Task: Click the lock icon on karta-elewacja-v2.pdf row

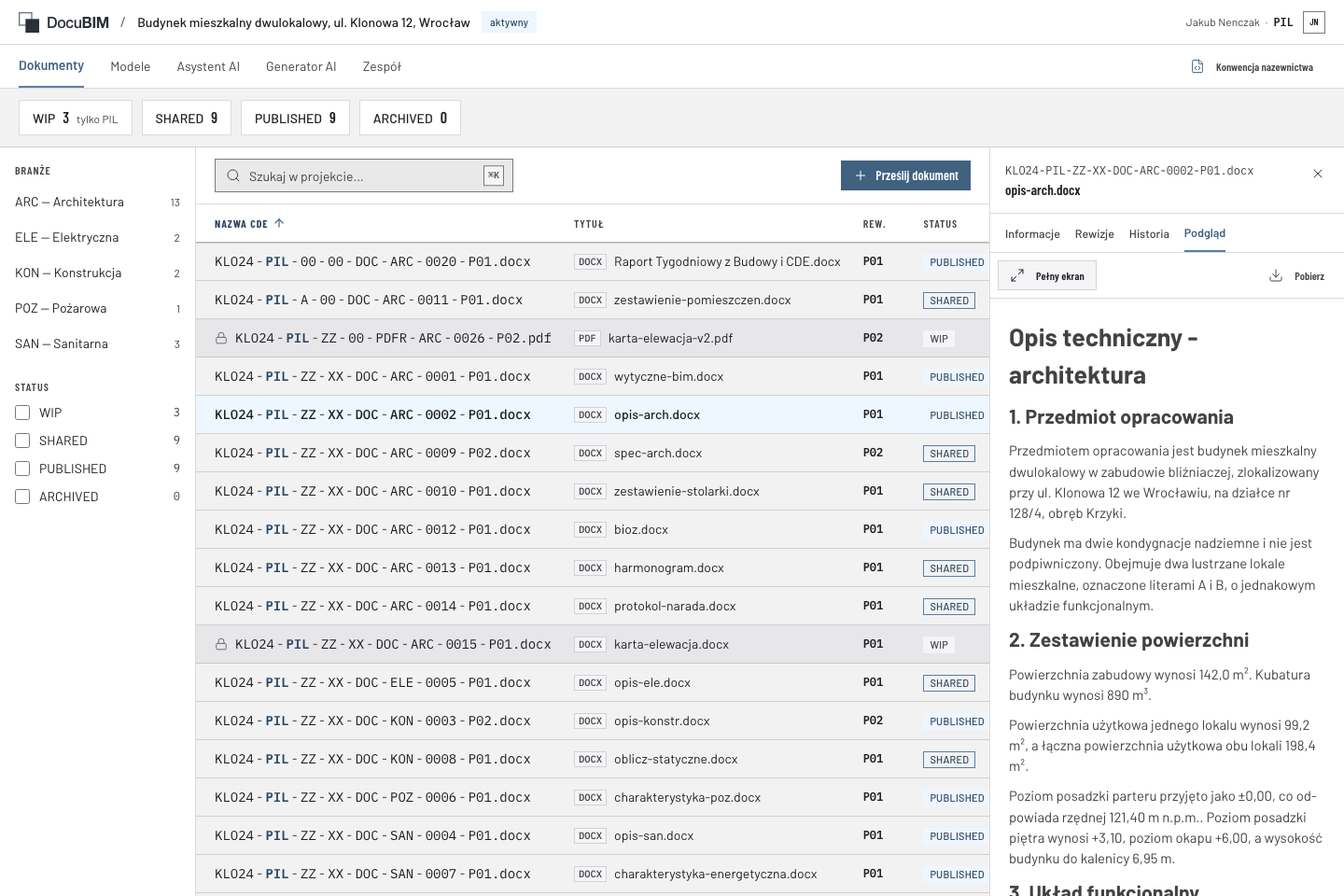Action: pos(221,338)
